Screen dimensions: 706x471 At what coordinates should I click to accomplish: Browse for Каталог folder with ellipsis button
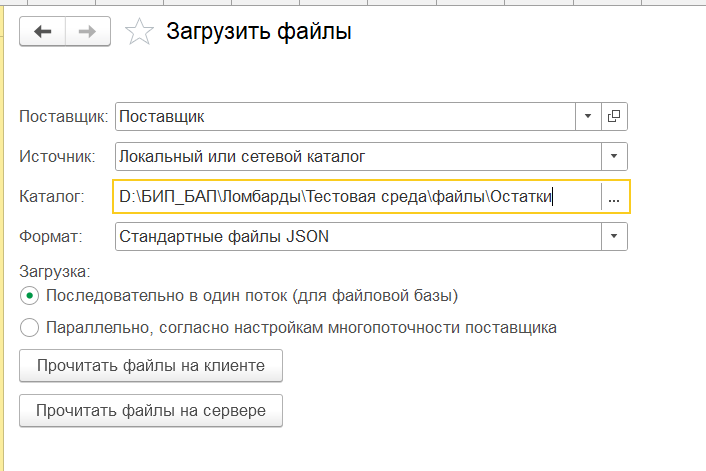click(614, 197)
